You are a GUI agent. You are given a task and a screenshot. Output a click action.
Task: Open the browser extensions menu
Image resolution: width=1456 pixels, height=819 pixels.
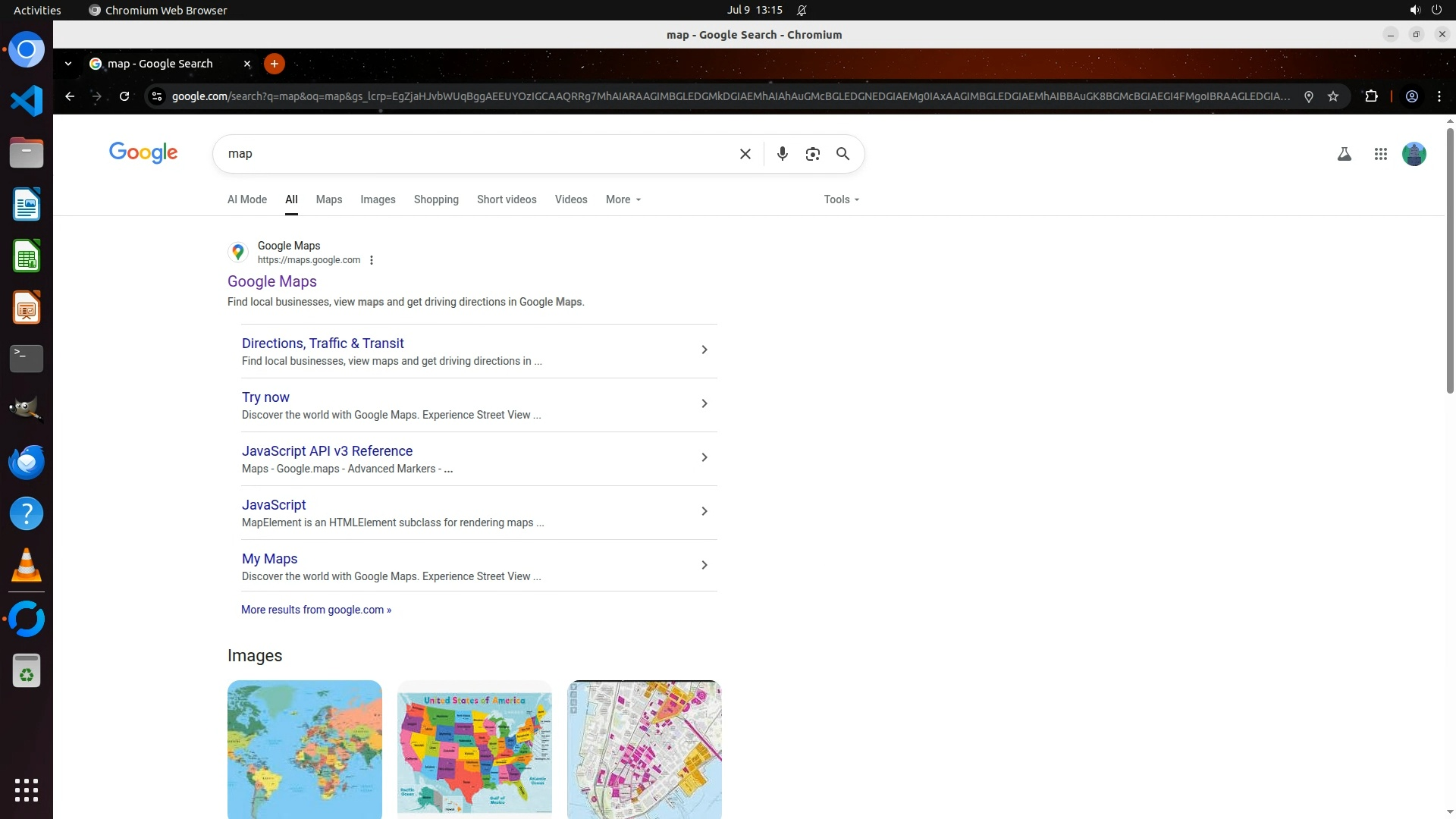coord(1371,96)
